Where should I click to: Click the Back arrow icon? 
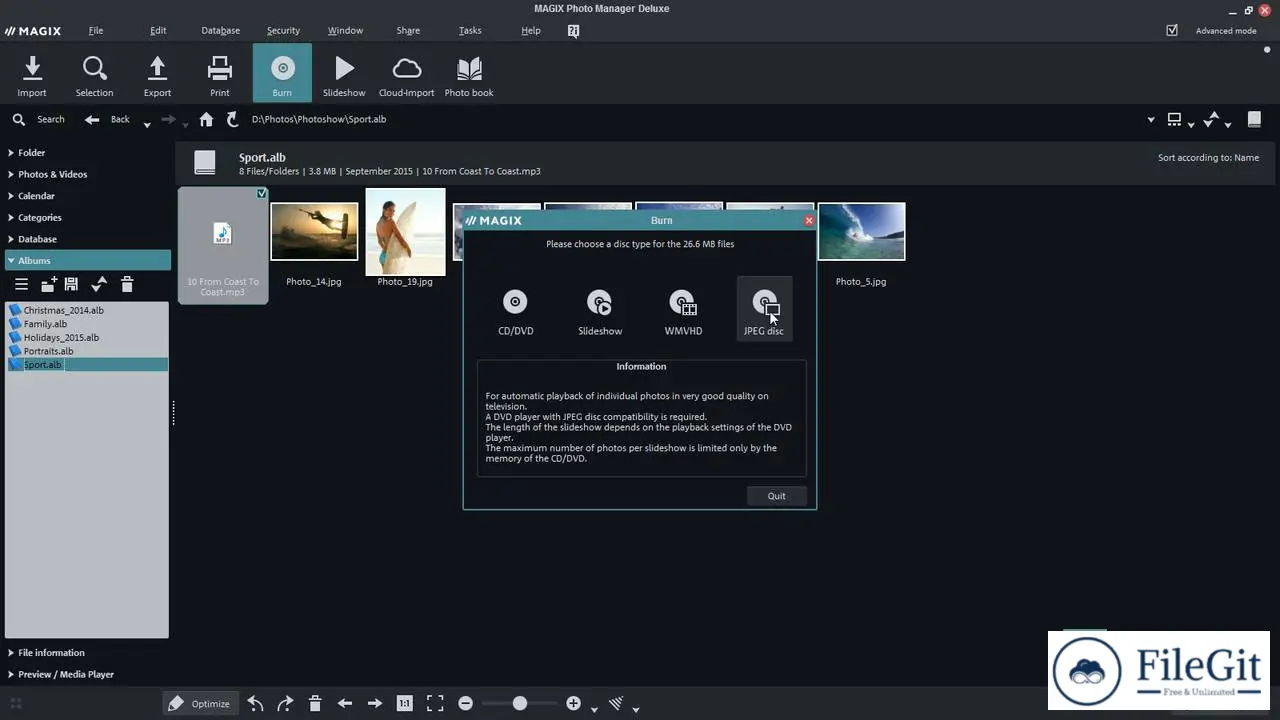[x=92, y=119]
